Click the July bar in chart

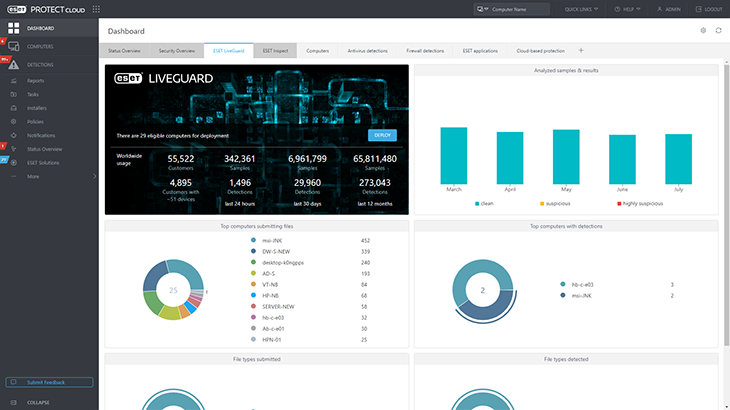(x=678, y=159)
